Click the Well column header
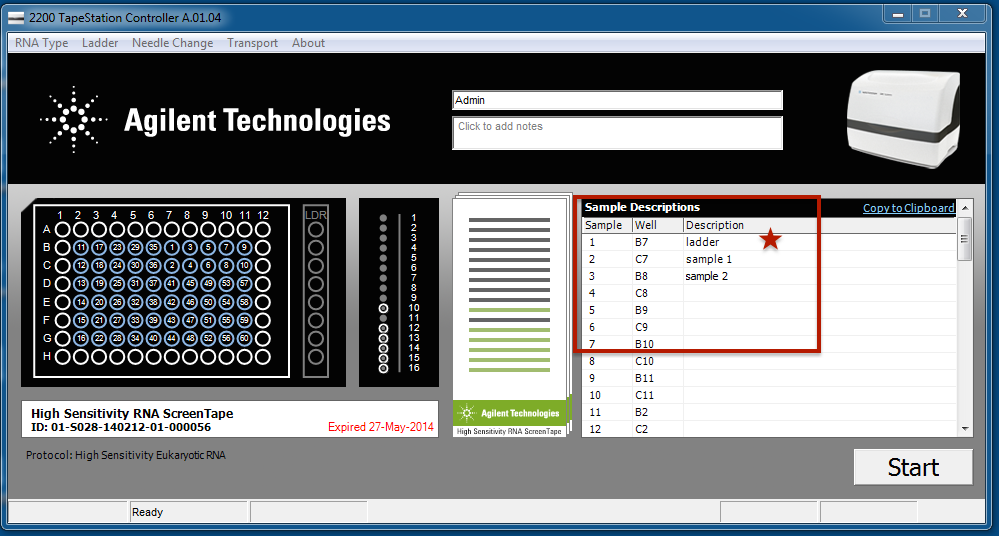This screenshot has height=536, width=999. [657, 225]
